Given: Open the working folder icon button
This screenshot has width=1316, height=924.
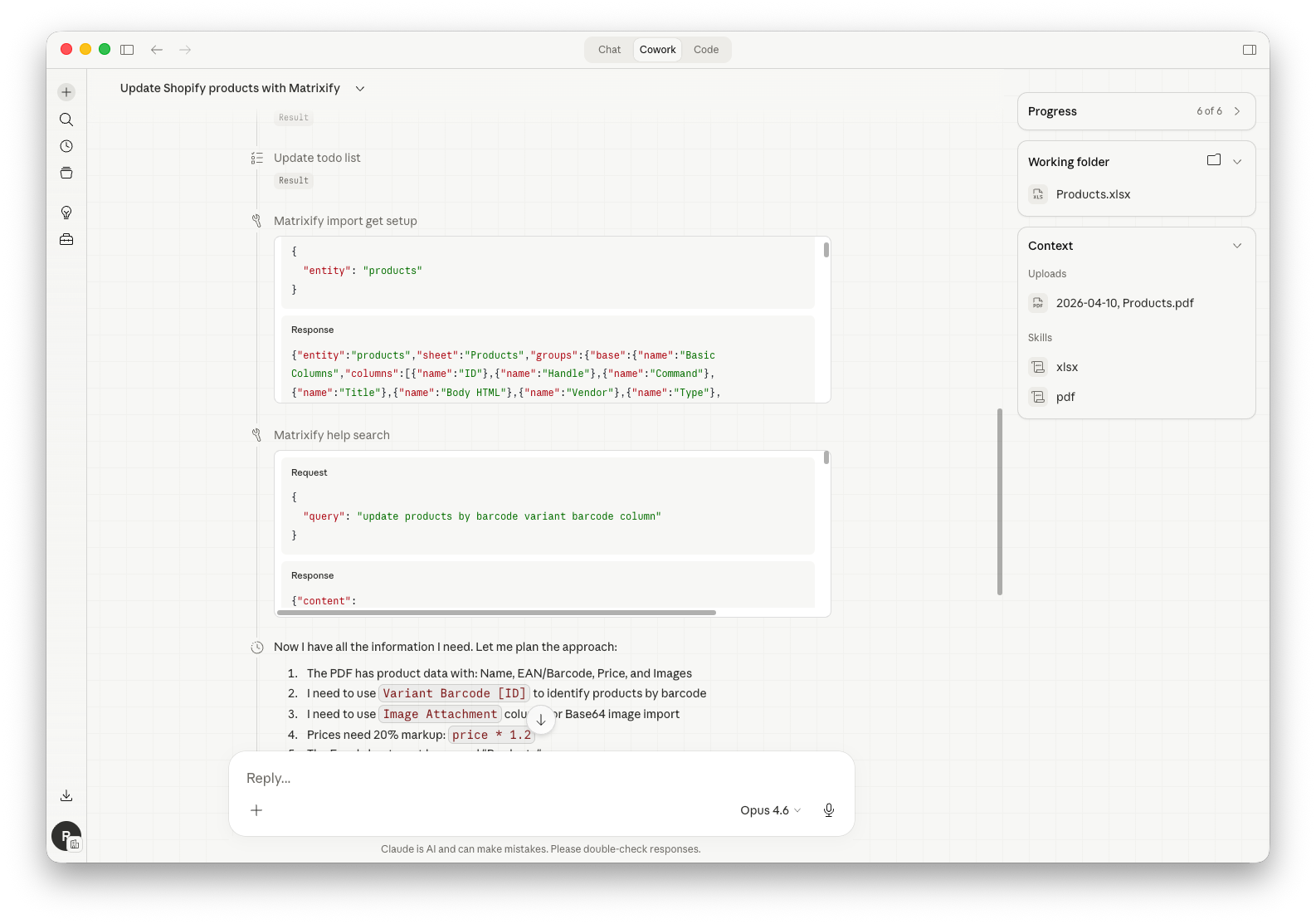Looking at the screenshot, I should coord(1213,160).
